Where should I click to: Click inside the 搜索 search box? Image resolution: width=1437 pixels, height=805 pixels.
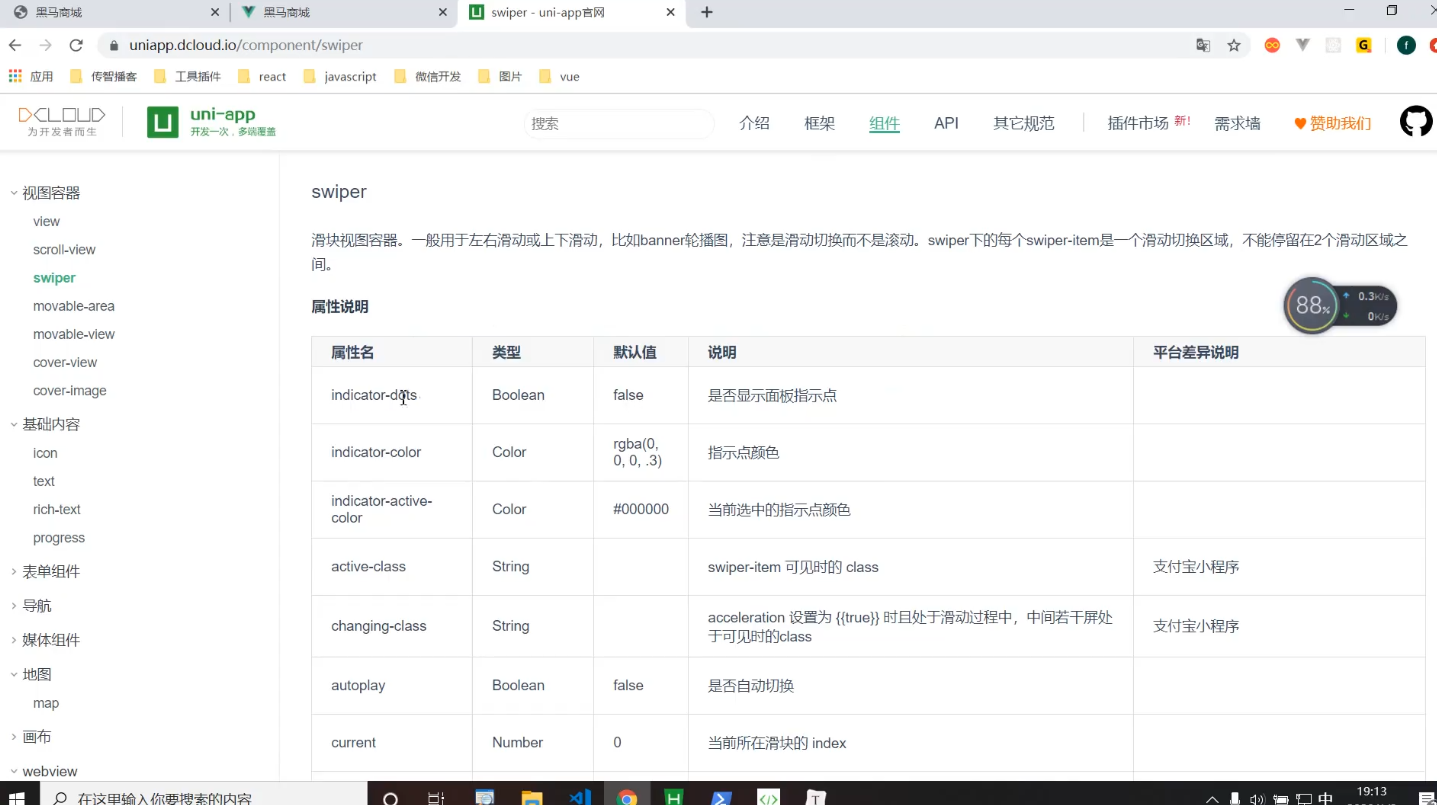click(x=617, y=122)
